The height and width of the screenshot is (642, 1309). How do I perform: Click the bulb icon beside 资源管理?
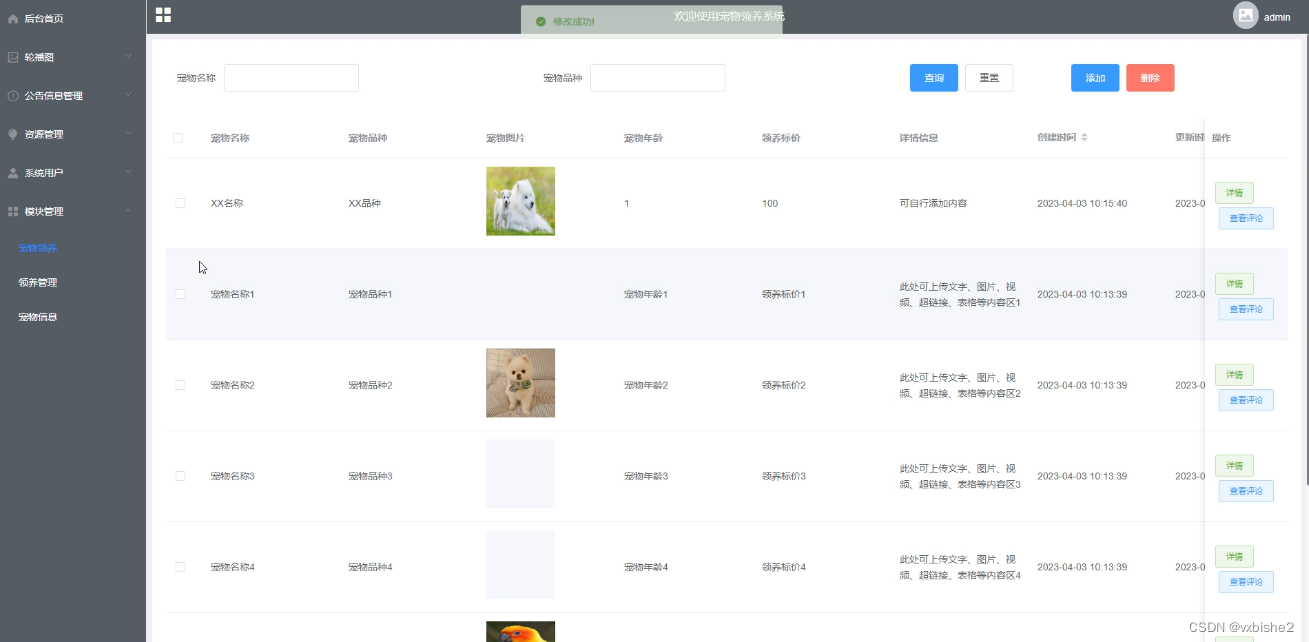(x=13, y=134)
